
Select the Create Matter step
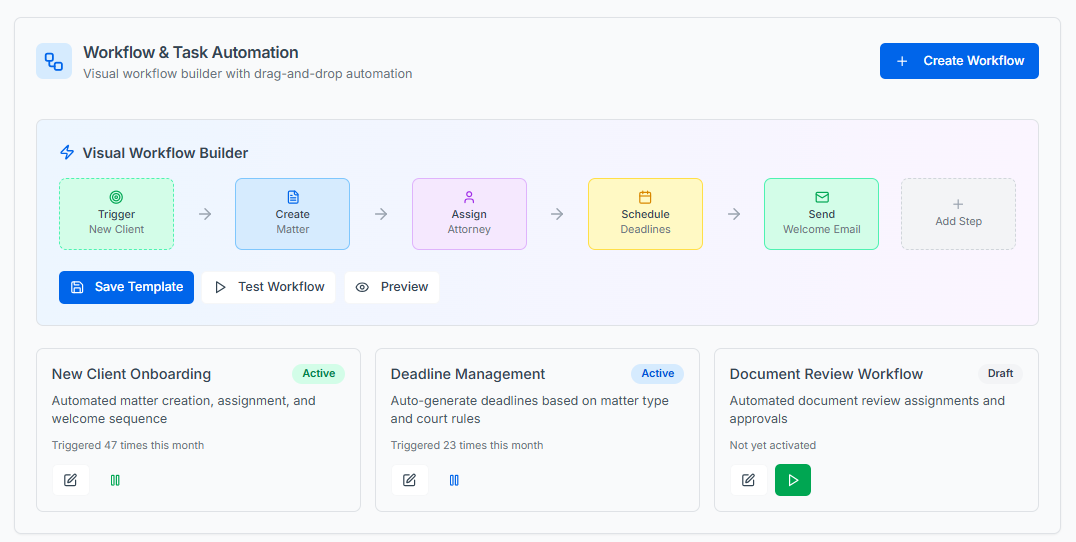[x=292, y=214]
